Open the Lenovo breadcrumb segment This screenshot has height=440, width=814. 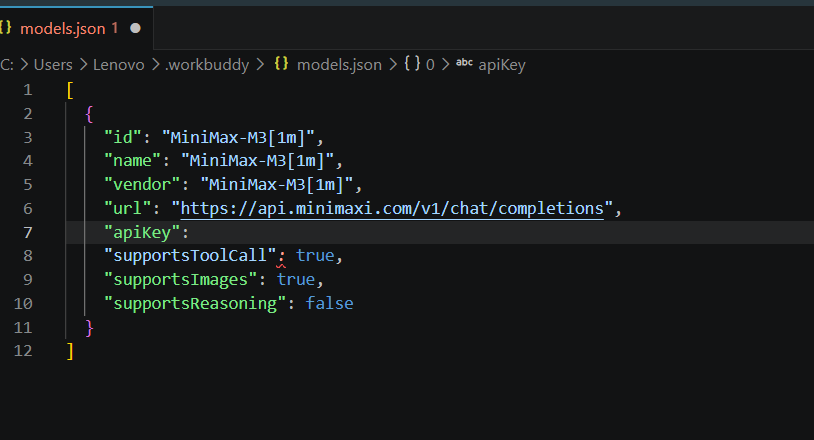pyautogui.click(x=118, y=65)
